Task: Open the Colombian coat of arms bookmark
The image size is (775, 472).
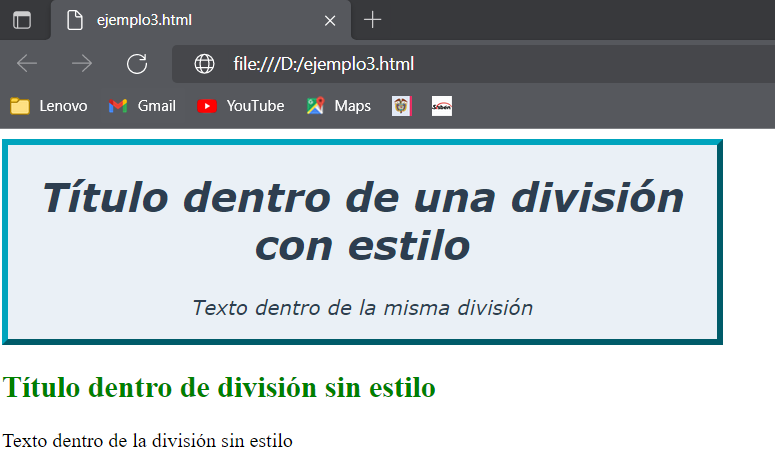Action: point(401,106)
